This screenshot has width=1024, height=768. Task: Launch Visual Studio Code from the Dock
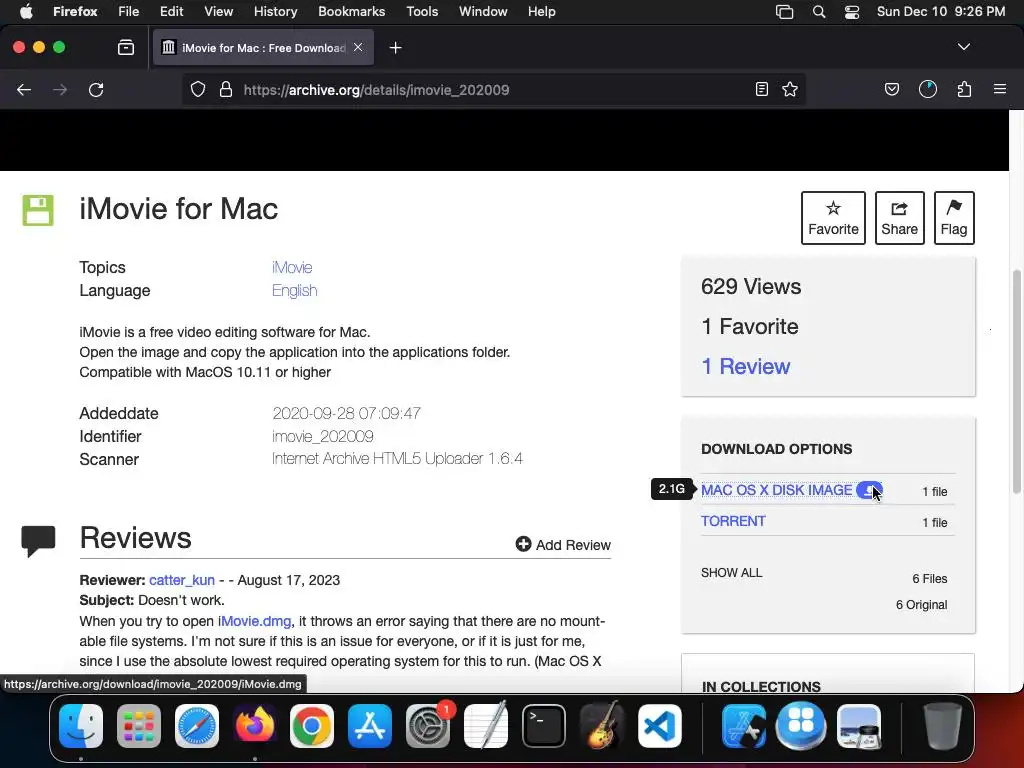660,726
